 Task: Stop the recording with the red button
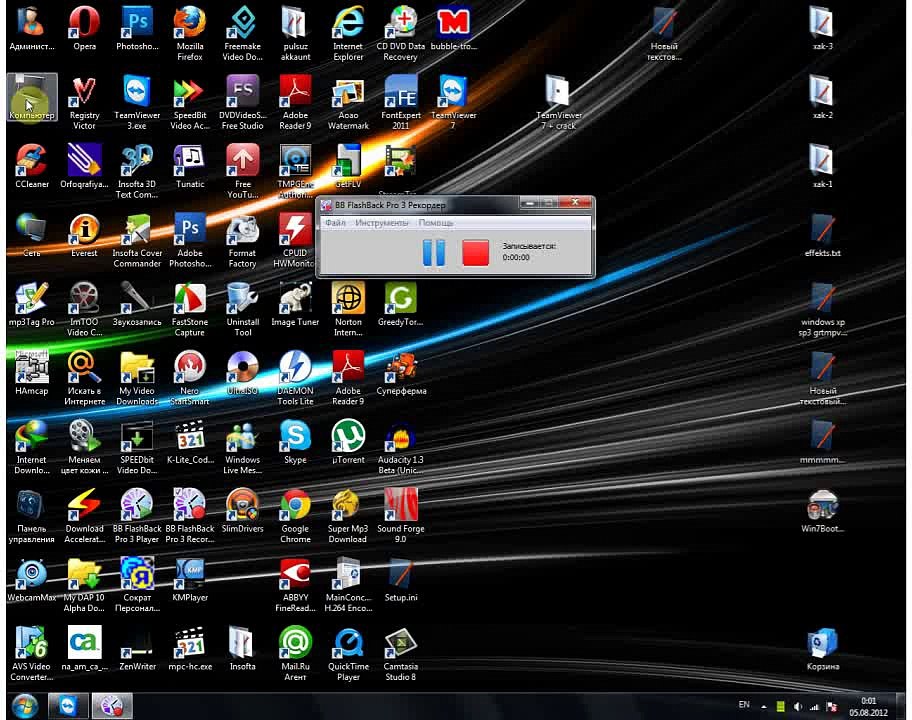[475, 253]
